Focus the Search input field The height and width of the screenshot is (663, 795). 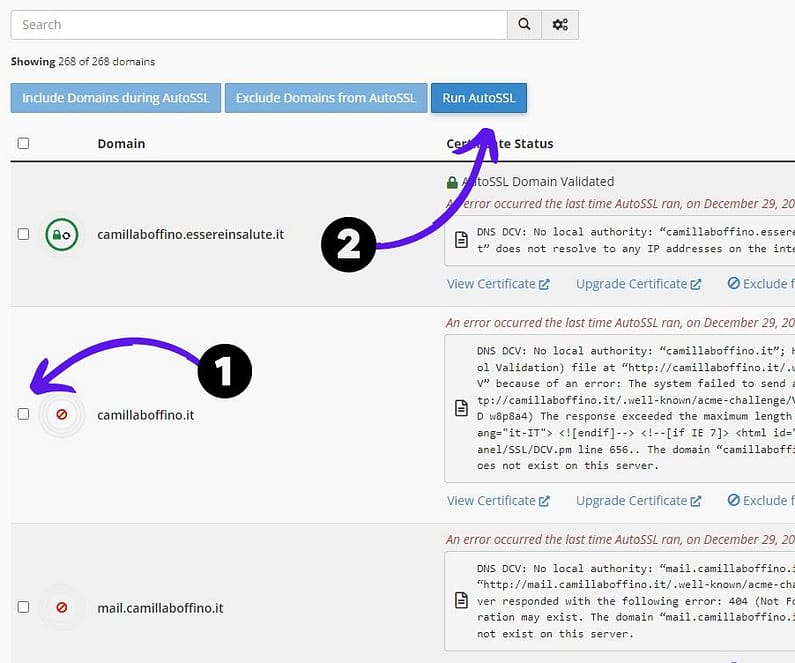[259, 25]
